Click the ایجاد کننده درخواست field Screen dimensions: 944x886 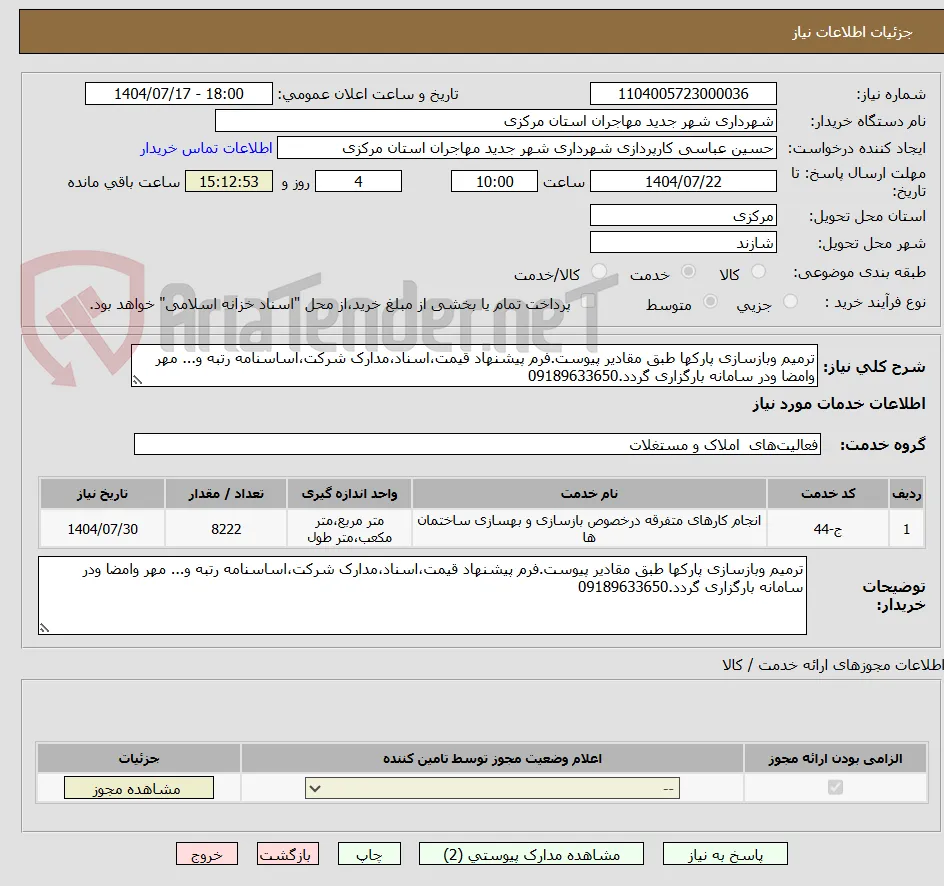[527, 148]
